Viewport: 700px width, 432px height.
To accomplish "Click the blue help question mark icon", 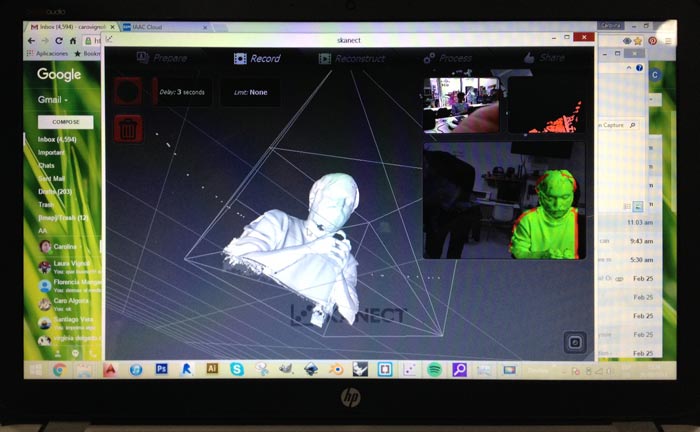I will coord(639,68).
